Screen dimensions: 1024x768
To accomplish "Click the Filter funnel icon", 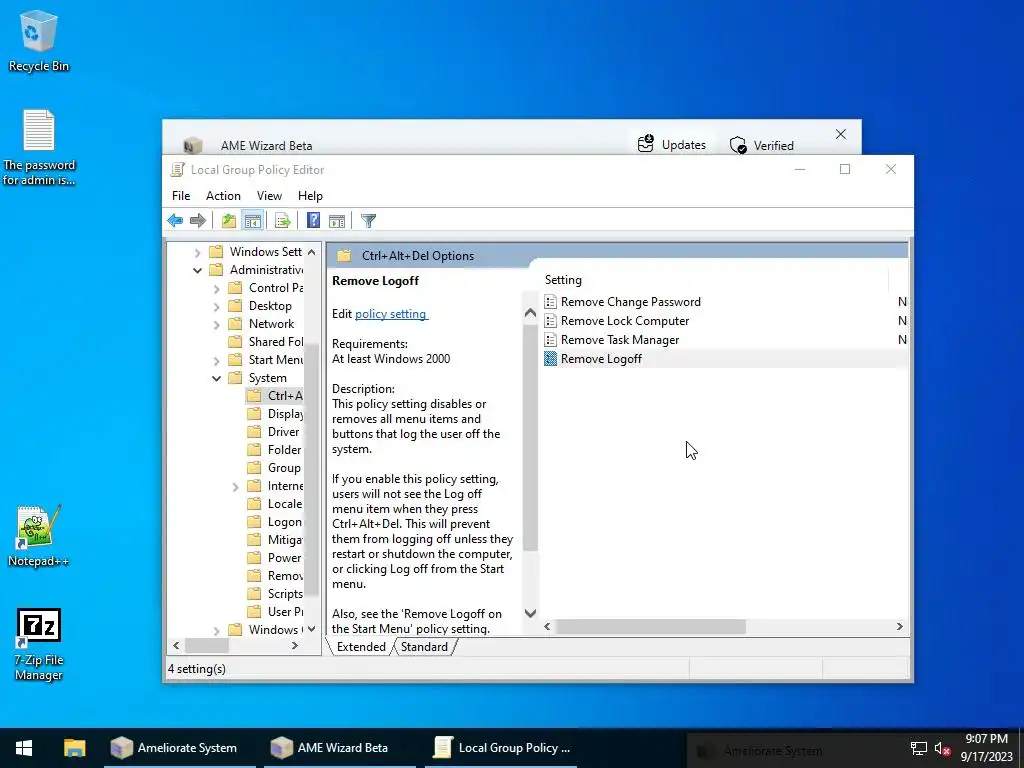I will tap(368, 221).
